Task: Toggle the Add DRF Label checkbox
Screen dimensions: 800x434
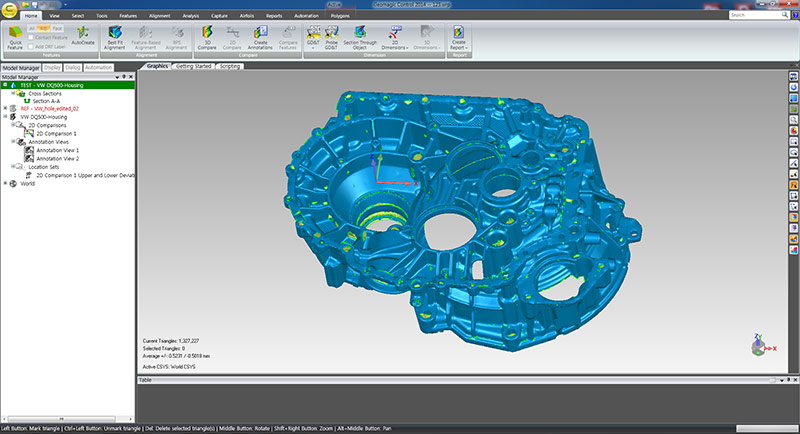Action: pyautogui.click(x=30, y=48)
